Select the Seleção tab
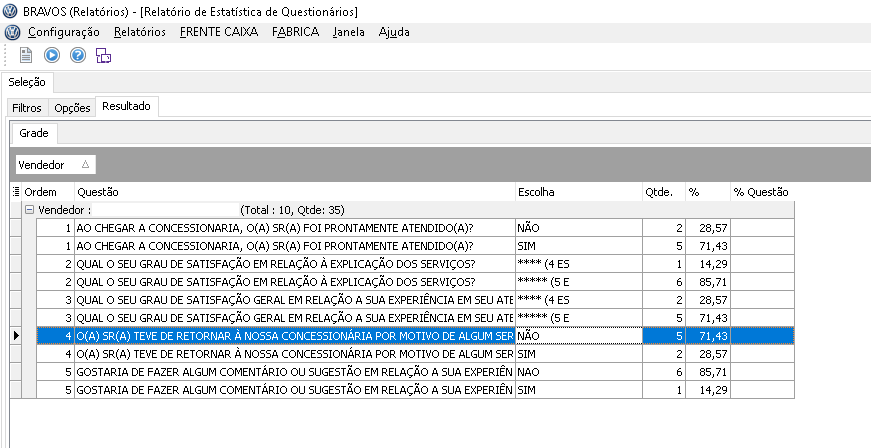The image size is (871, 448). (x=27, y=82)
